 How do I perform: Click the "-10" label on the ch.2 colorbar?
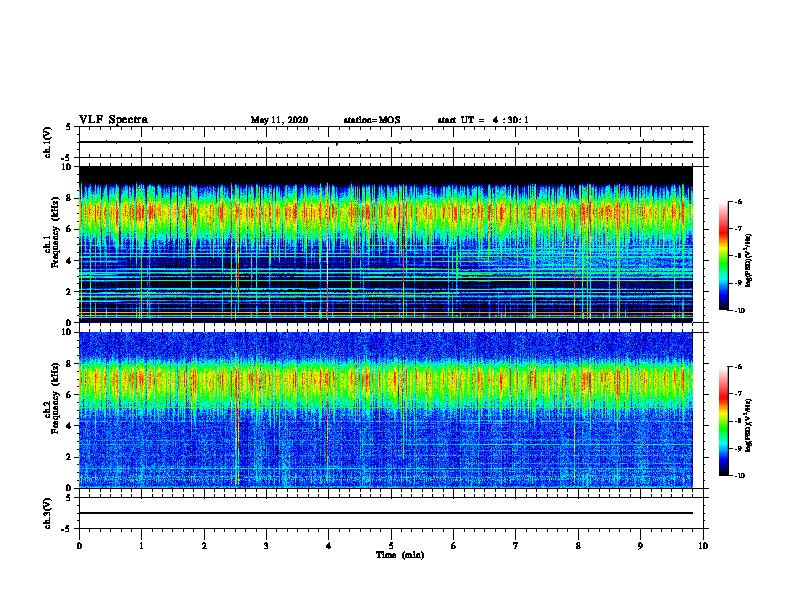[739, 476]
